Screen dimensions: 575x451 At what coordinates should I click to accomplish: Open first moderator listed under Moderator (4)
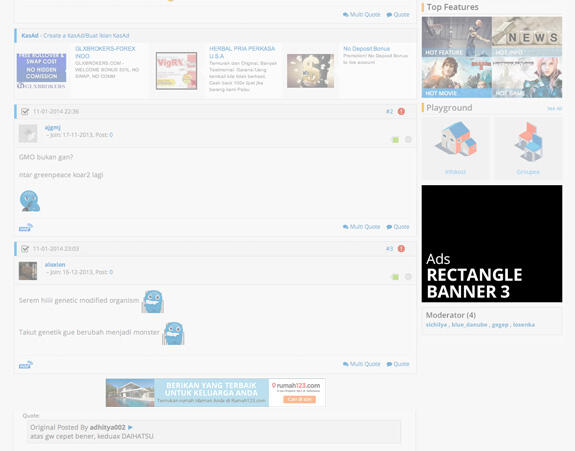point(436,325)
